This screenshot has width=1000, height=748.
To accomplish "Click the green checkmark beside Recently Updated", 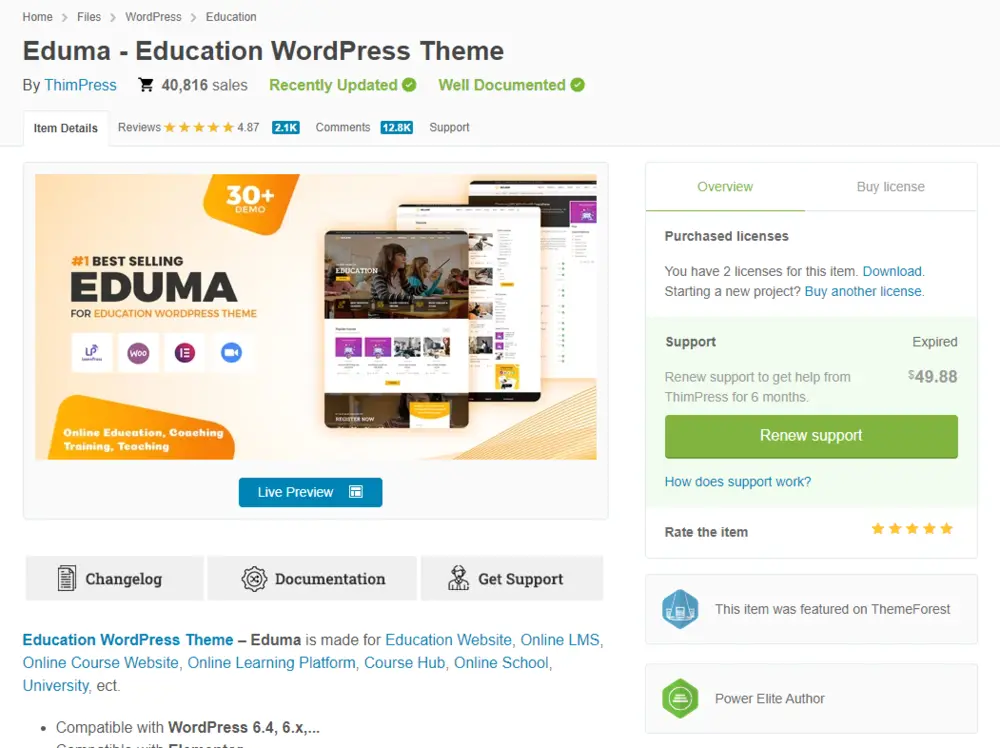I will [x=407, y=85].
